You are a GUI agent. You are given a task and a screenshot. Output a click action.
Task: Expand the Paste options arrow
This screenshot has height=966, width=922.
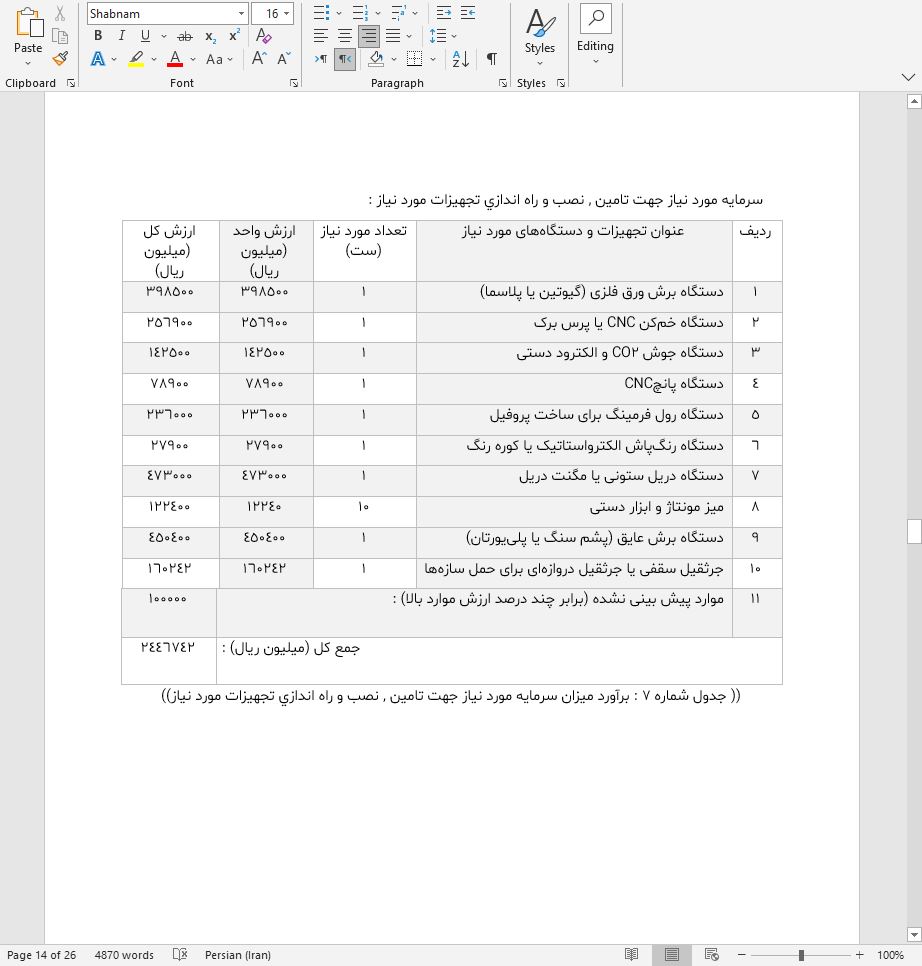[28, 62]
